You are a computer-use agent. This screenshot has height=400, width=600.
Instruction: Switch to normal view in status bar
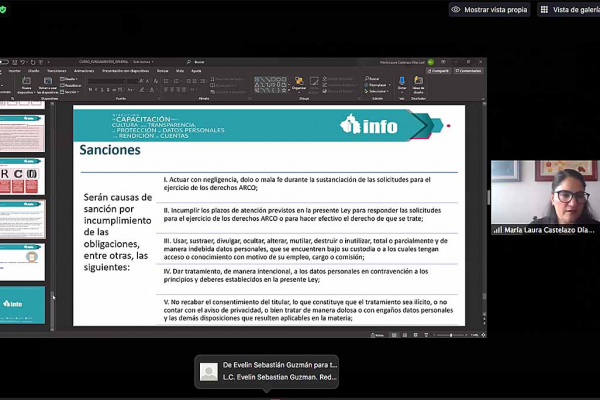[394, 335]
